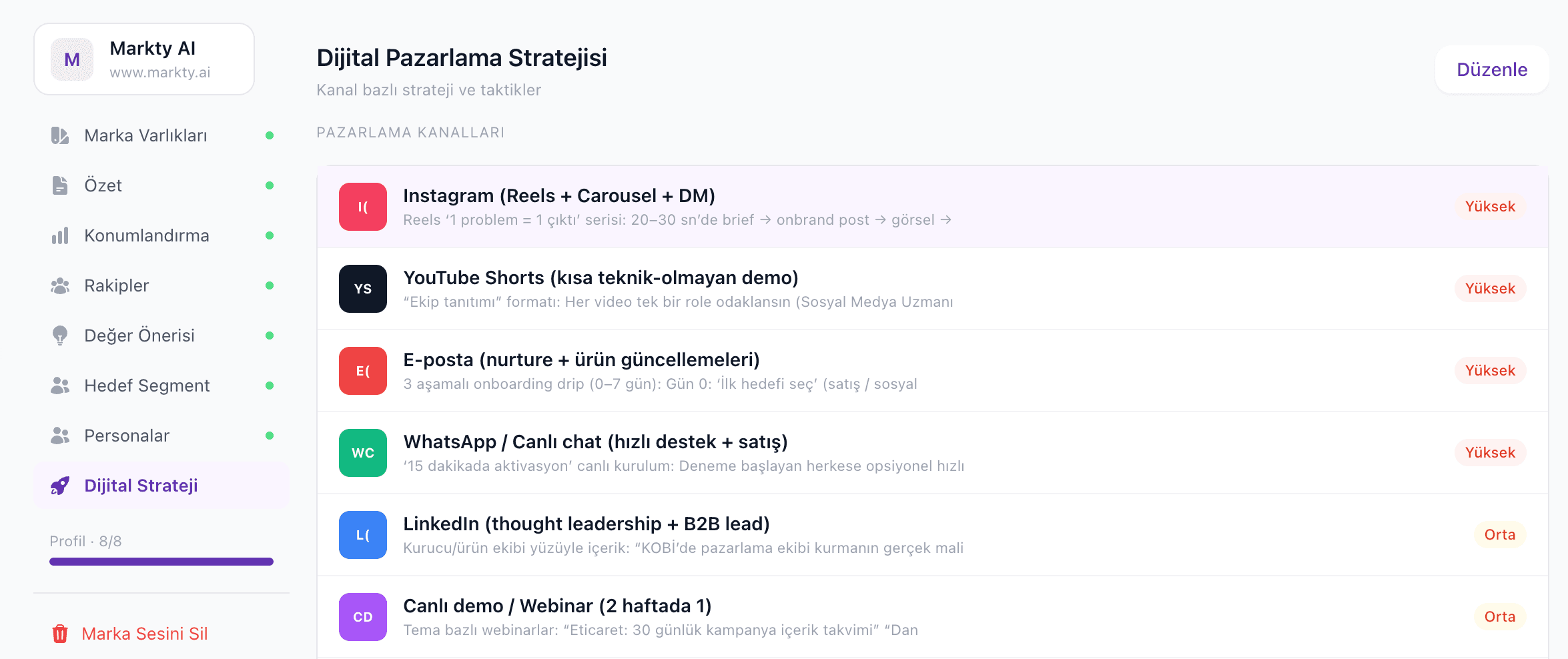Switch to the Hedef Segment section
Viewport: 1568px width, 659px height.
point(146,386)
